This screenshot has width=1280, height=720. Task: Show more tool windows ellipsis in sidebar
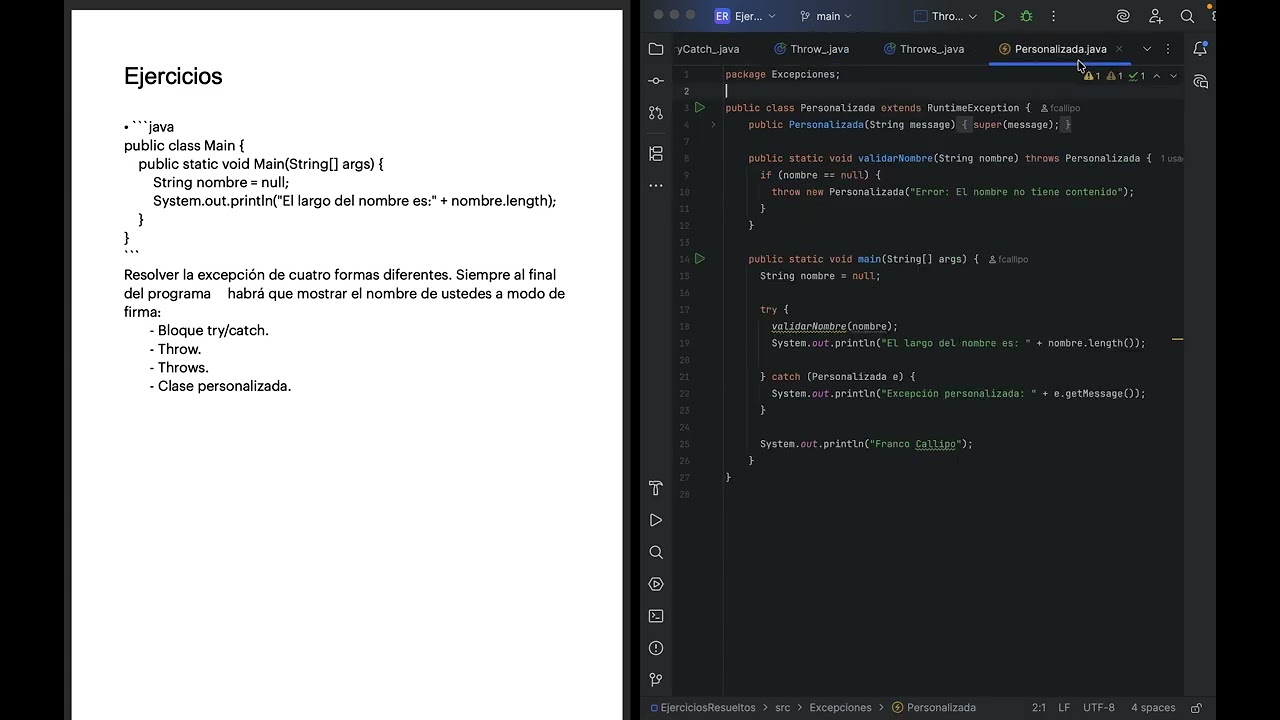click(656, 185)
